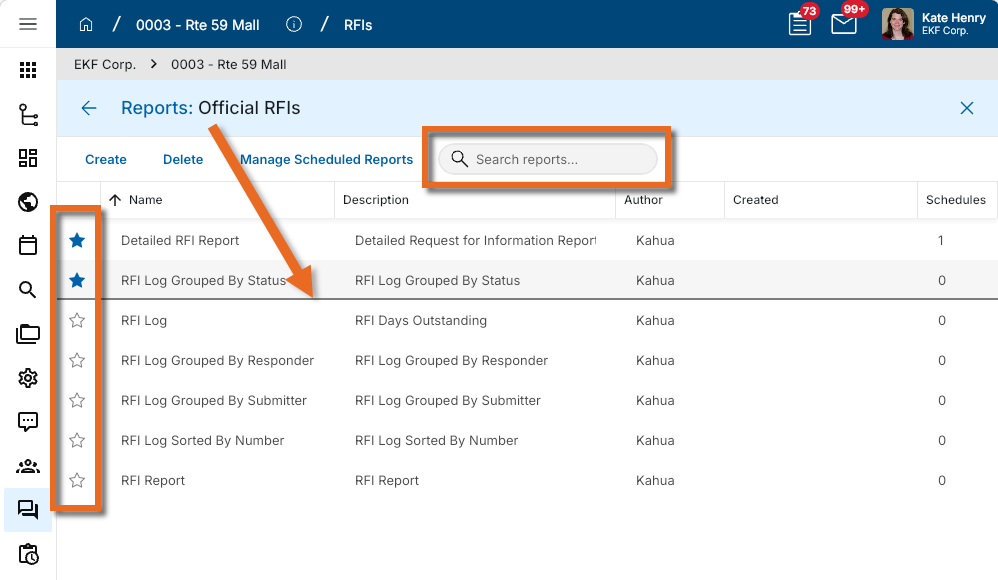Open Manage Scheduled Reports
The width and height of the screenshot is (998, 580).
[326, 160]
